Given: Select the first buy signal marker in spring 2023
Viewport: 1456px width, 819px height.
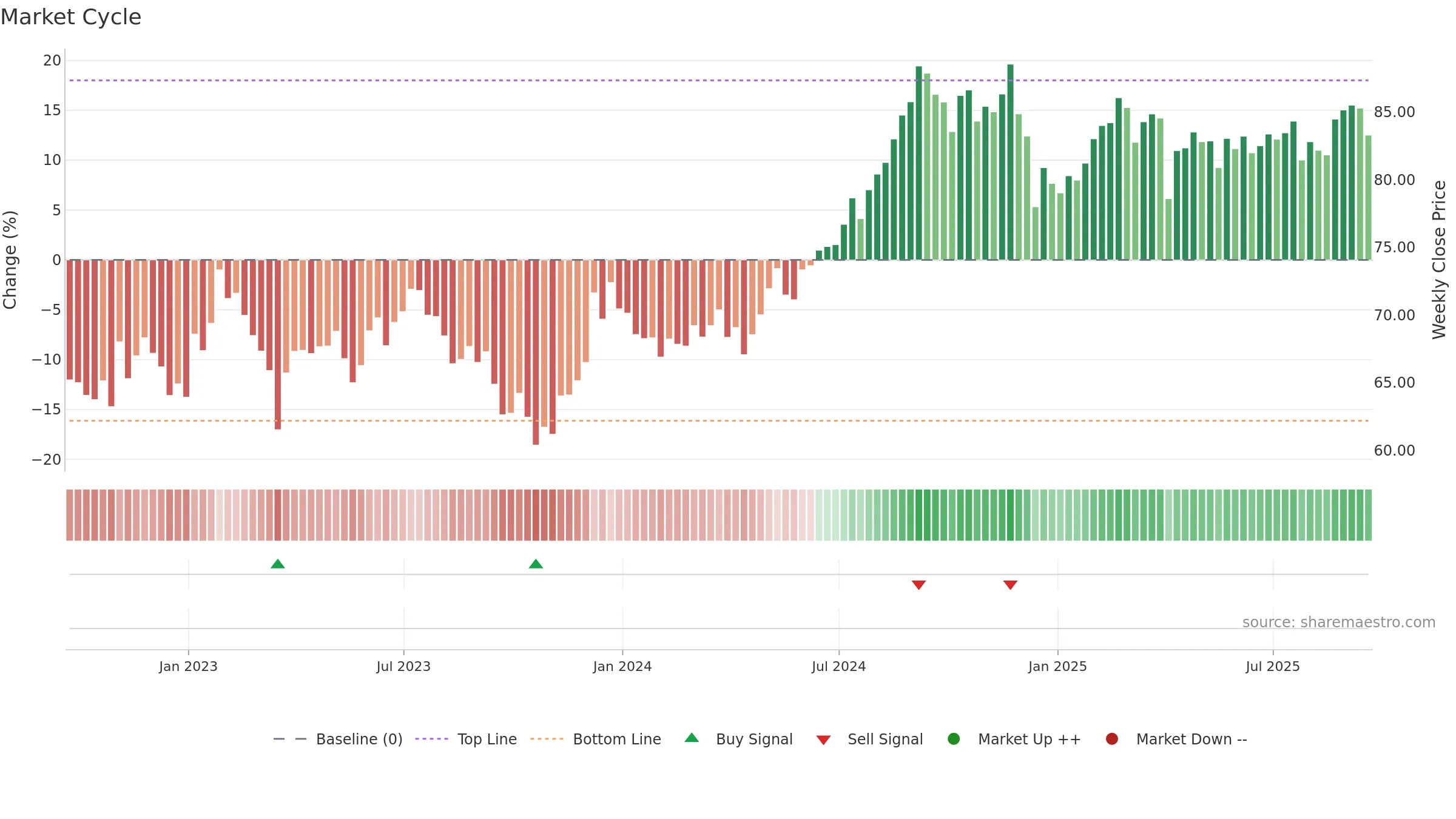Looking at the screenshot, I should [x=278, y=564].
